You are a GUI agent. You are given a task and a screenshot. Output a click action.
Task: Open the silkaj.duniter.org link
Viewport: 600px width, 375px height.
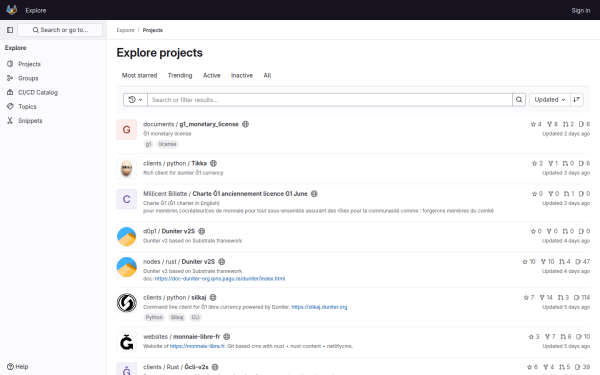pos(320,307)
